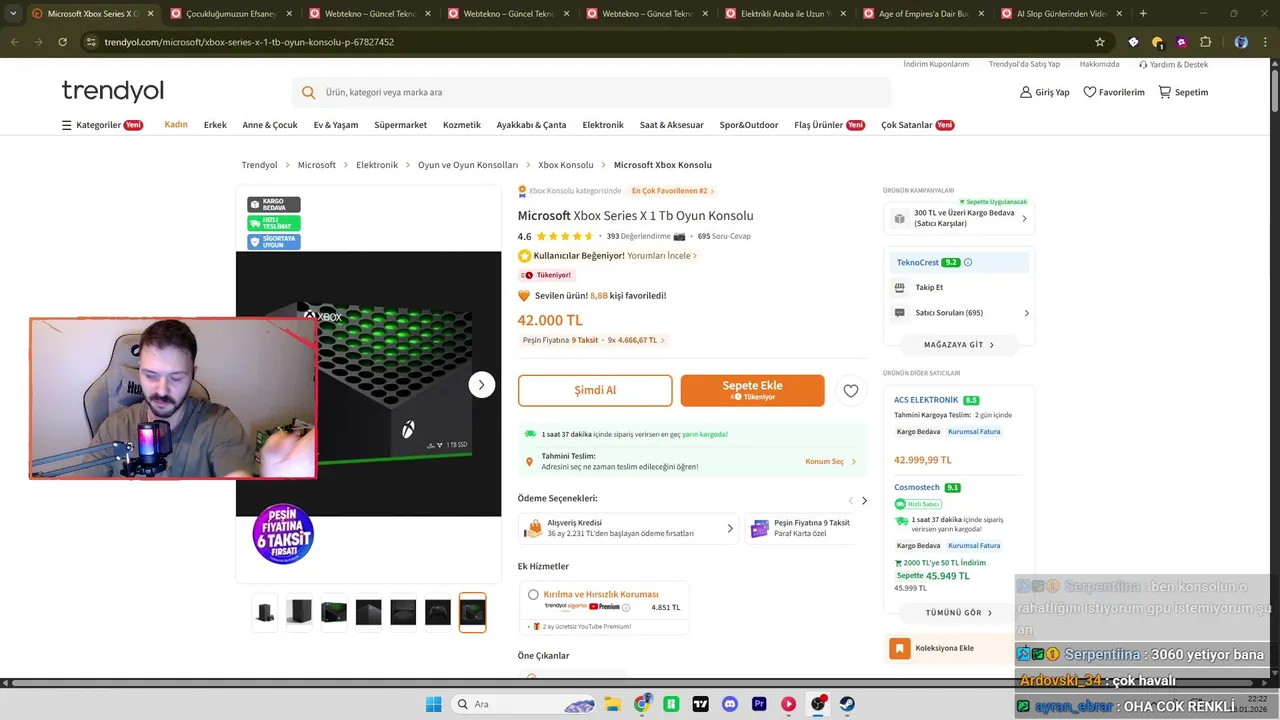Select first product thumbnail image
1280x720 pixels.
(265, 612)
